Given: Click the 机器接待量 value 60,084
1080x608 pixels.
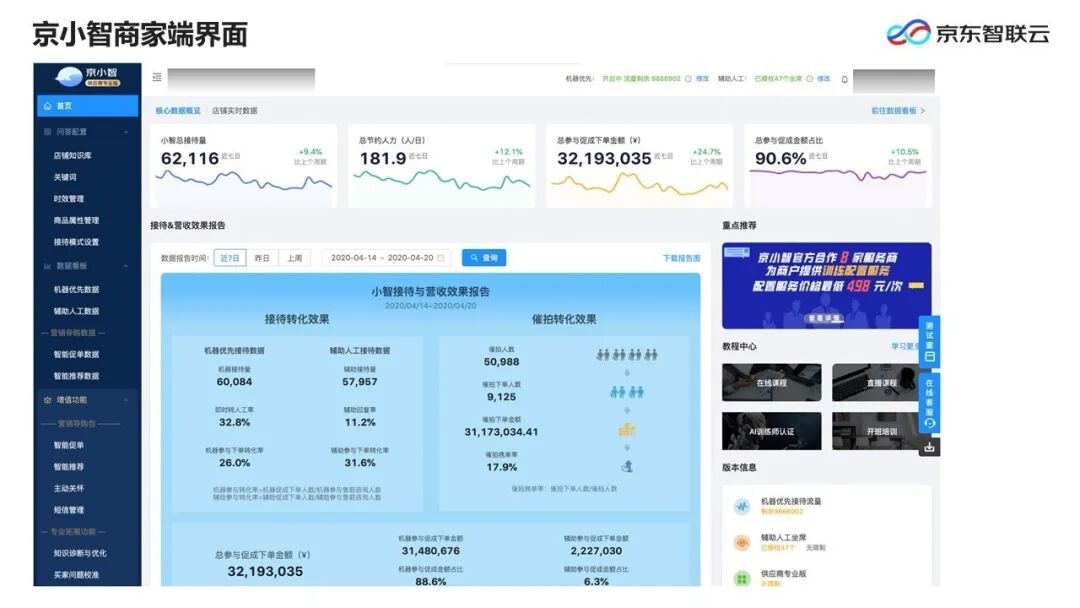Looking at the screenshot, I should point(234,382).
